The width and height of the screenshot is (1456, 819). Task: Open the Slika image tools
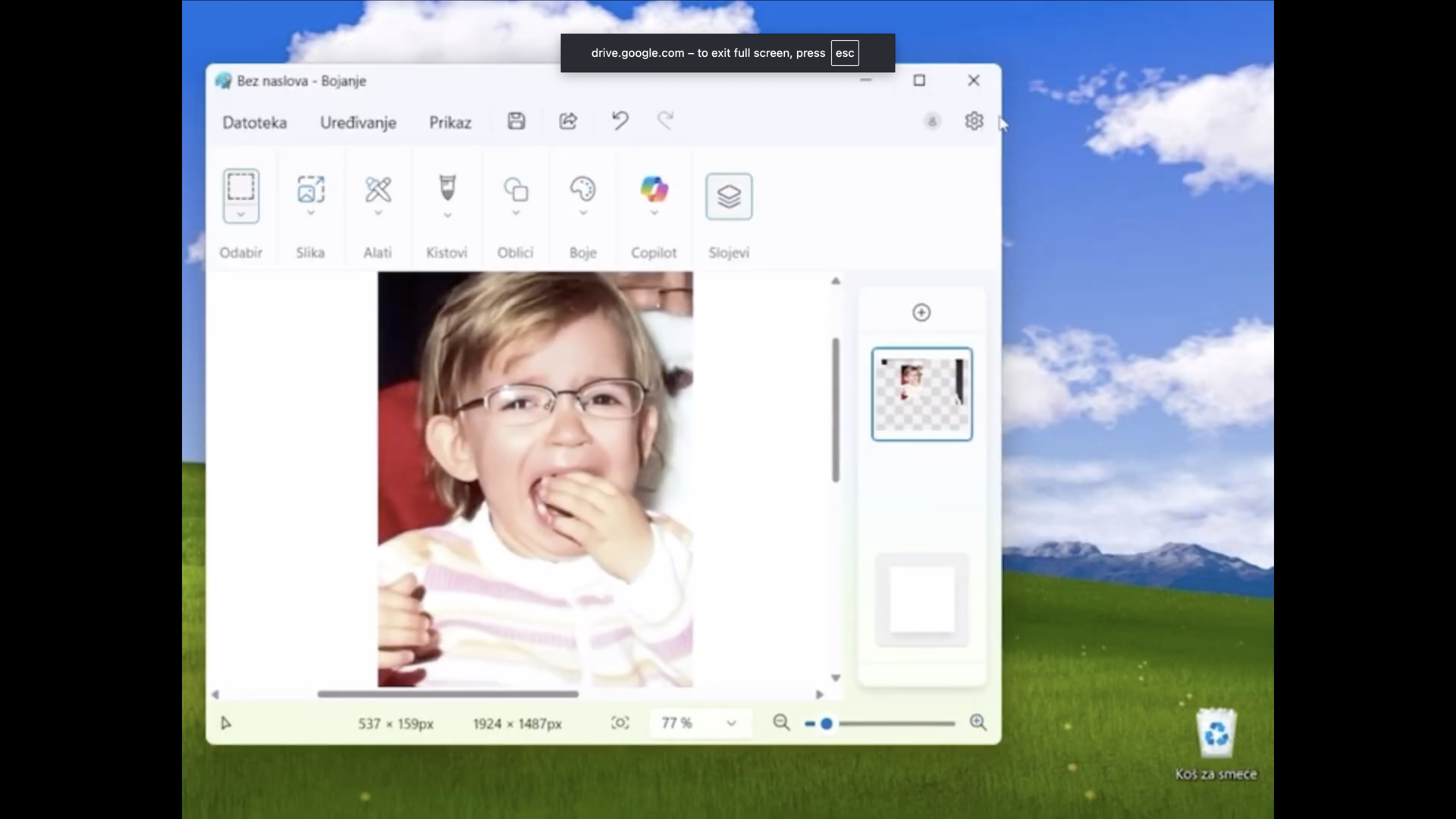[x=310, y=189]
